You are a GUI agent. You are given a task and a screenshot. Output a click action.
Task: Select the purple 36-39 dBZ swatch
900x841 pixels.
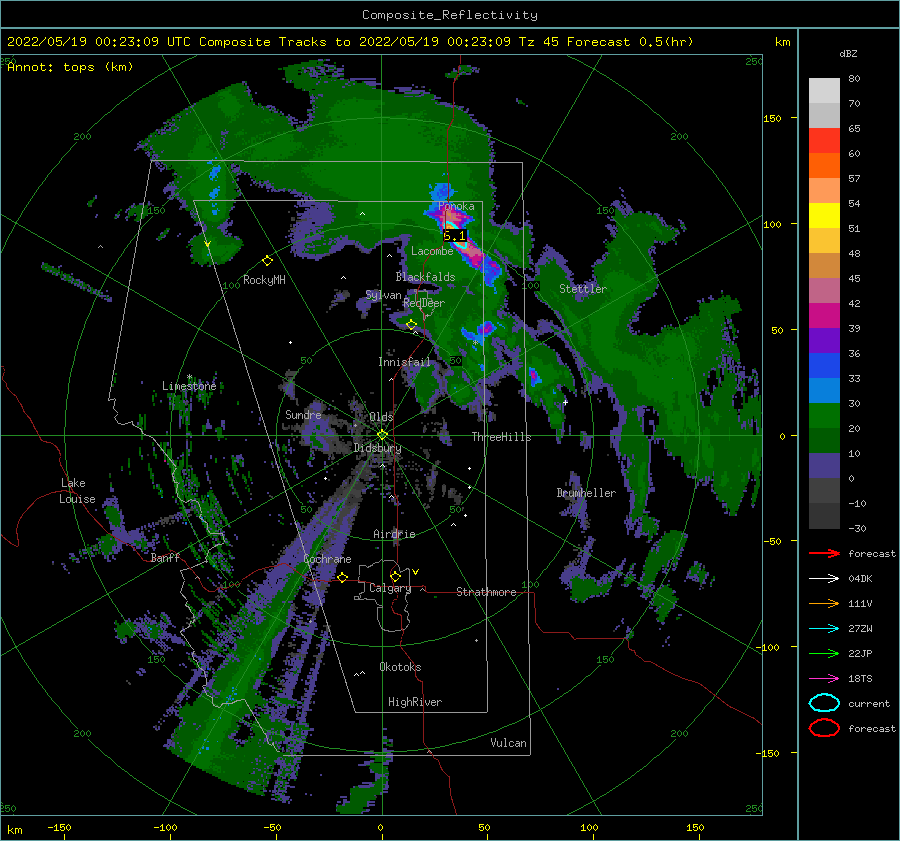coord(824,341)
